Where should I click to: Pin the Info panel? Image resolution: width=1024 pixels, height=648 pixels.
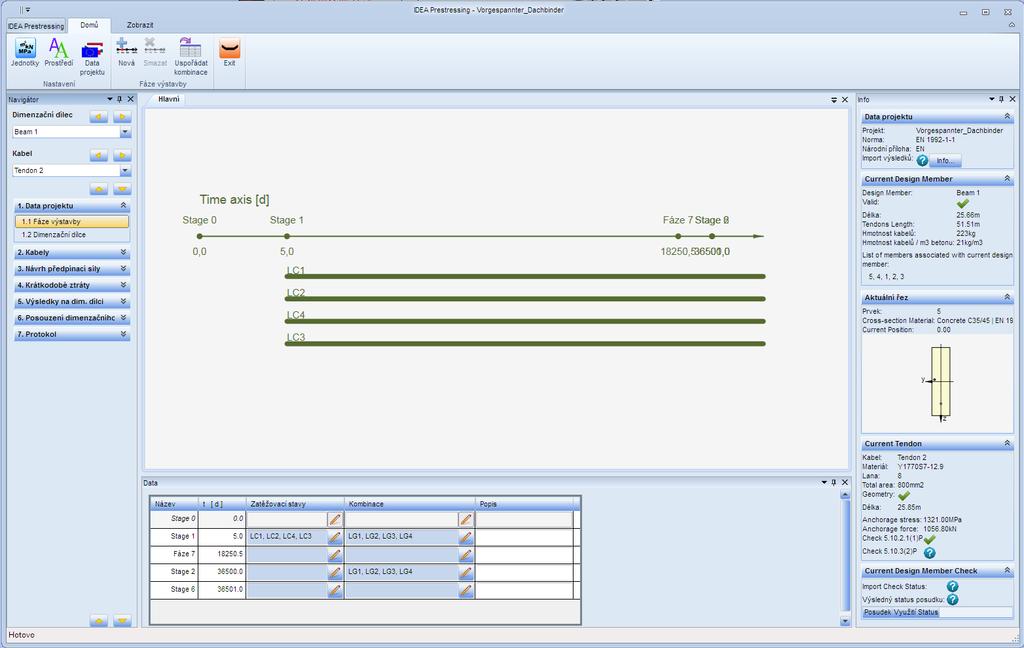1001,99
